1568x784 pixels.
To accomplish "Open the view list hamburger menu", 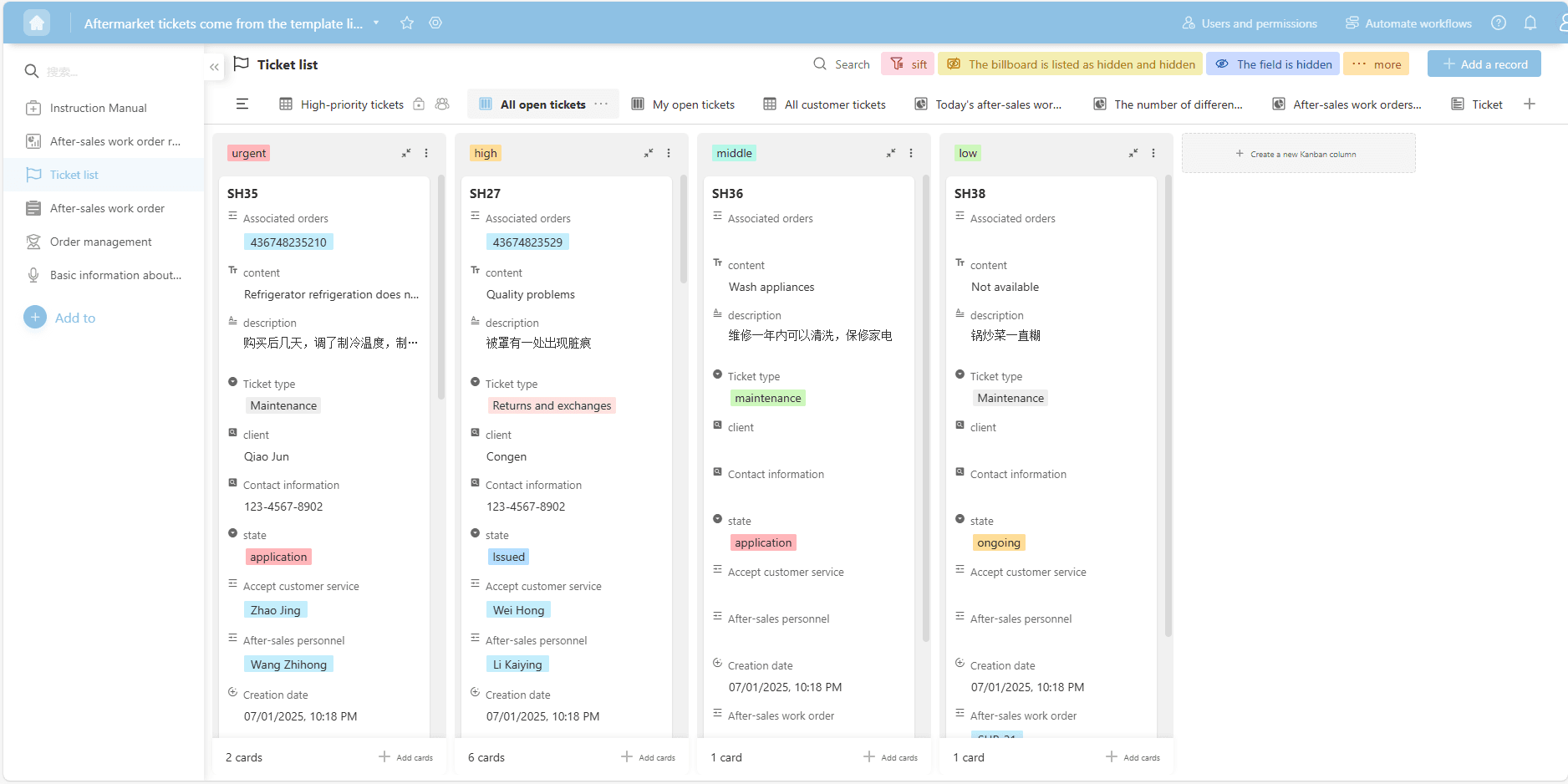I will (242, 104).
